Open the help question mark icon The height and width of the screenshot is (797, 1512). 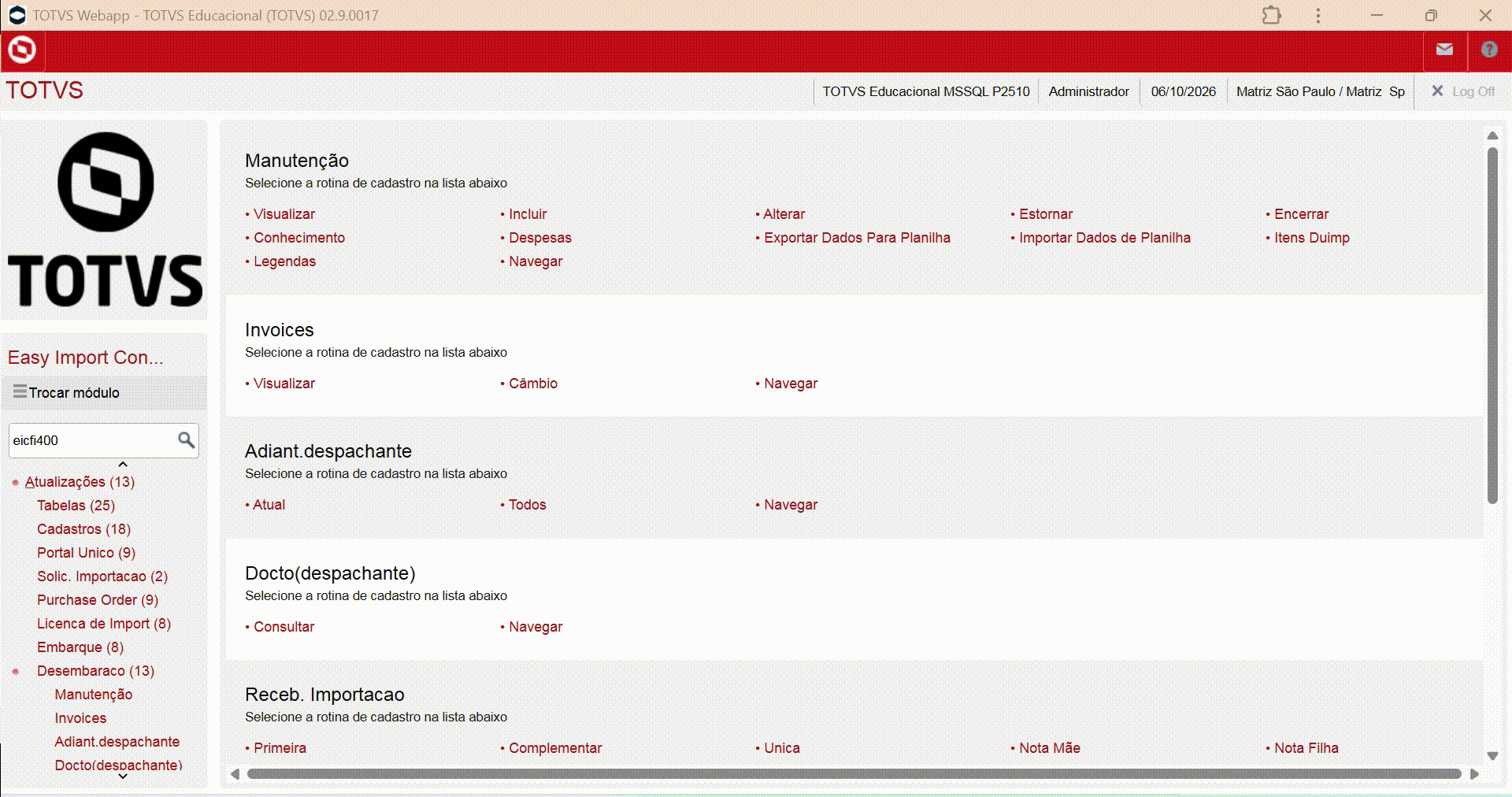pos(1489,50)
